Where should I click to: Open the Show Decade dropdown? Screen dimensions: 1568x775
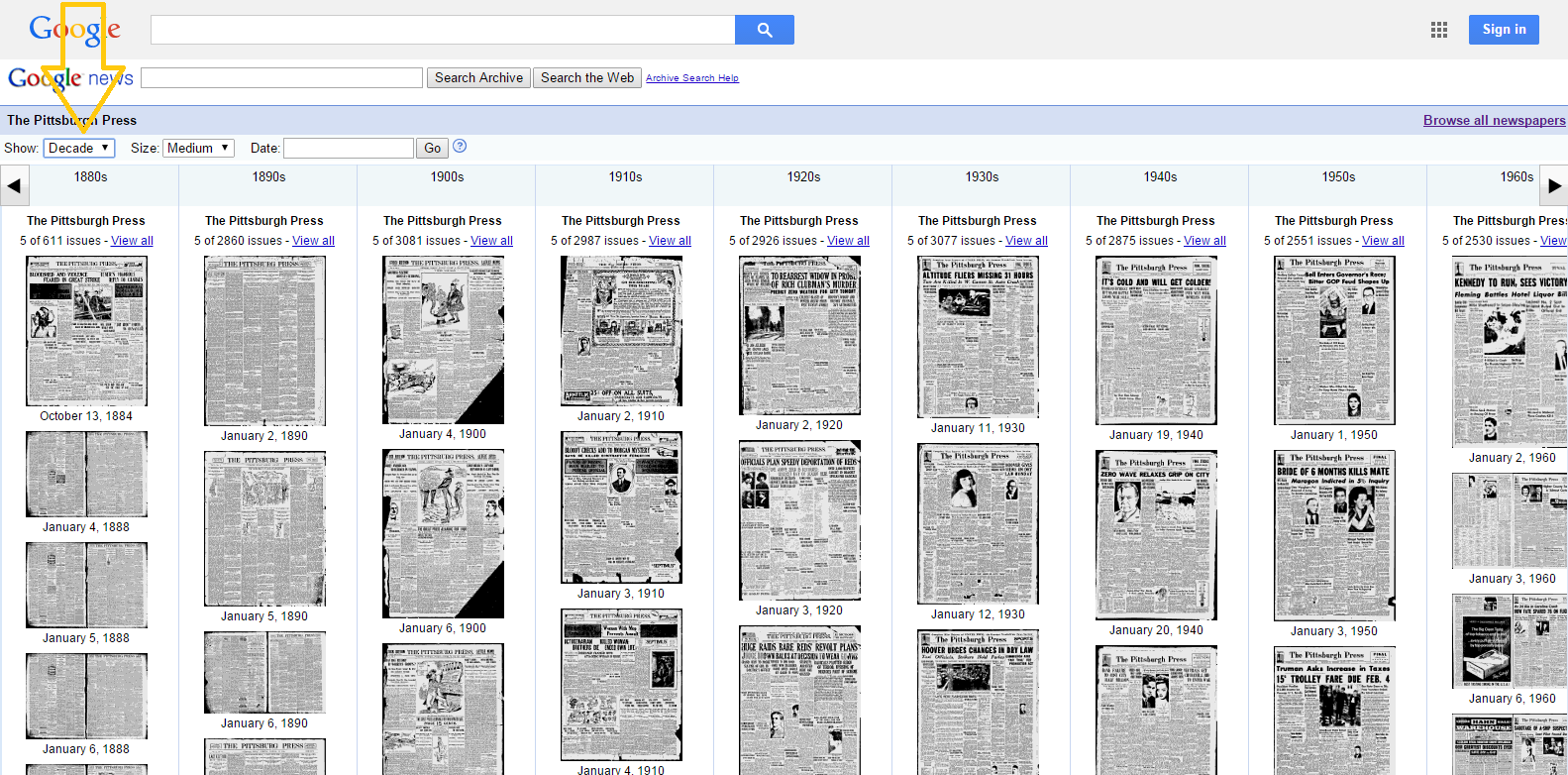[79, 148]
